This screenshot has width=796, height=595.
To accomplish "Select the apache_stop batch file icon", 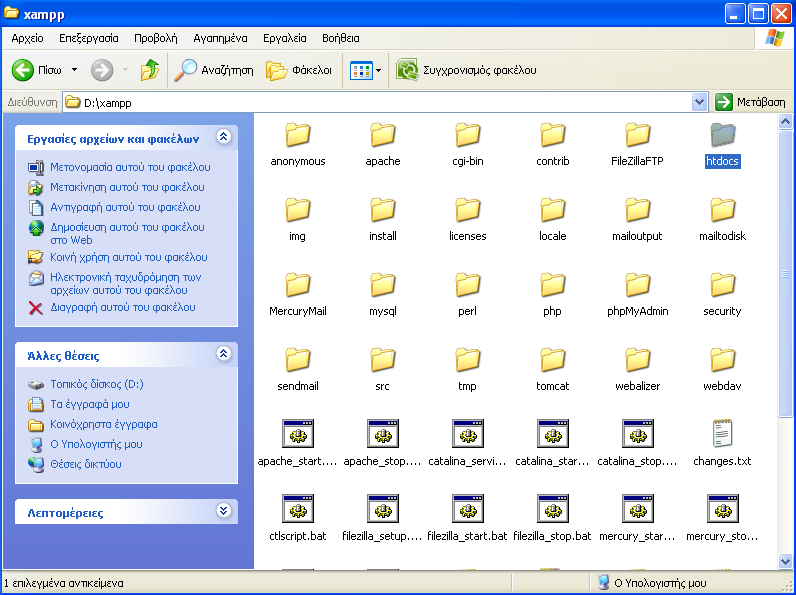I will coord(383,434).
